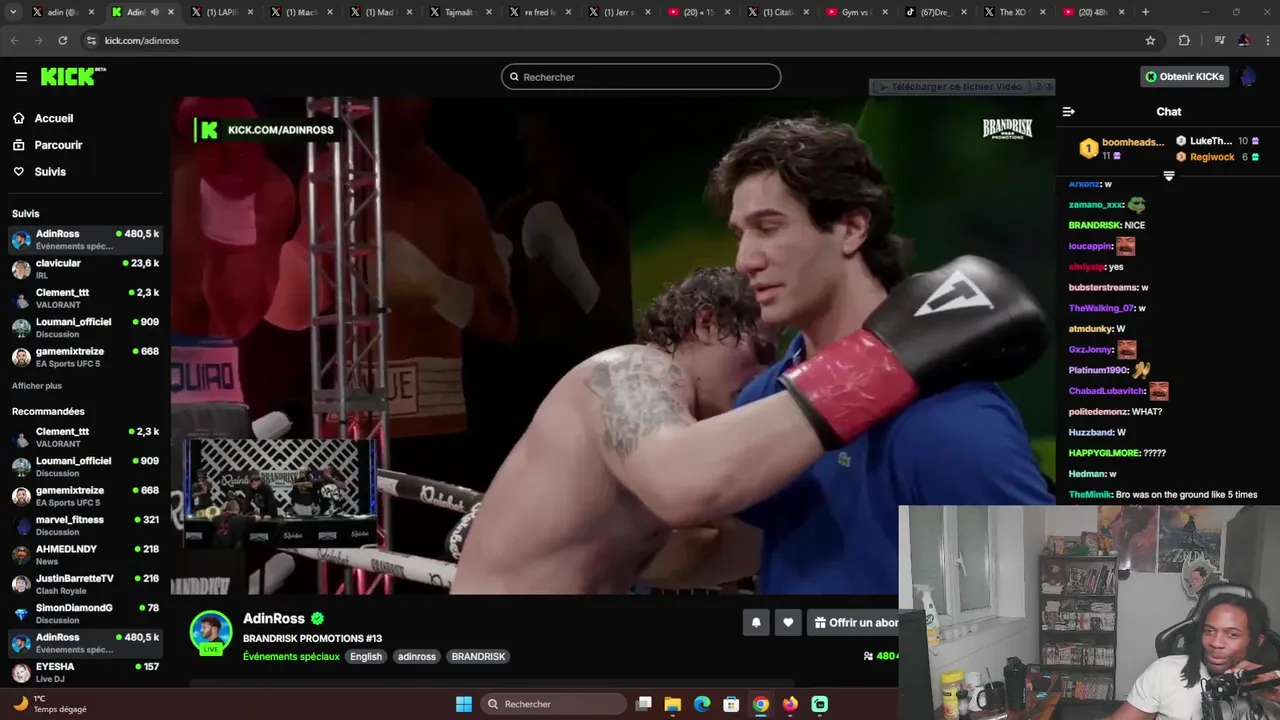
Task: Collapse the chat panel icon
Action: pos(1069,112)
